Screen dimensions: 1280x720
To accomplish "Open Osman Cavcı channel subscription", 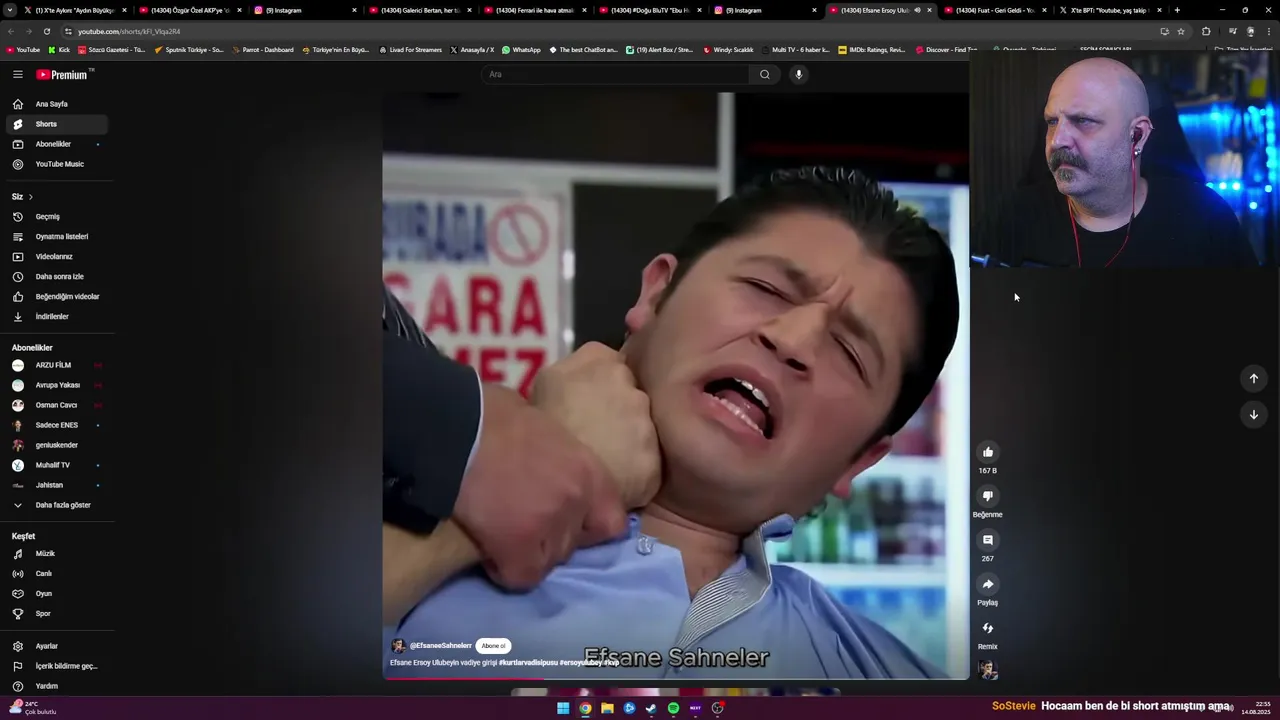I will [x=55, y=405].
